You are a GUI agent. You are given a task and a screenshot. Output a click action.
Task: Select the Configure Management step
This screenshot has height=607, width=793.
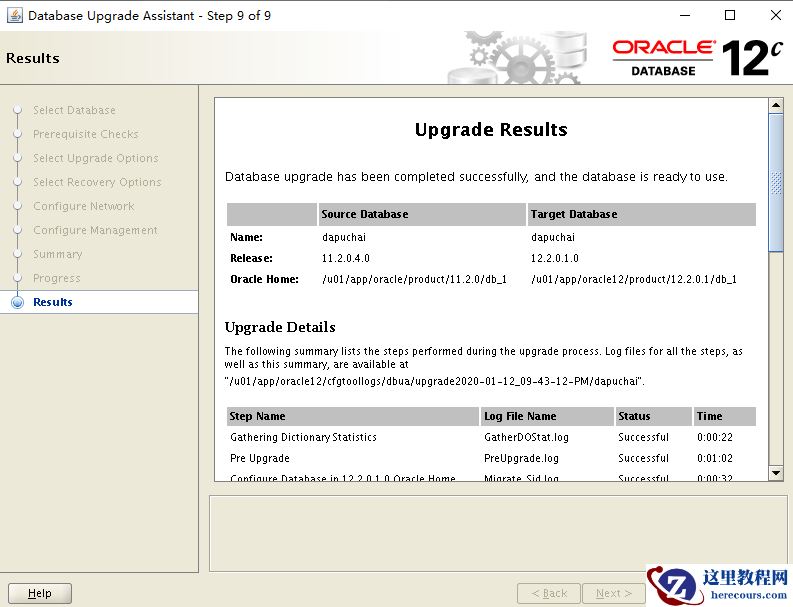click(x=95, y=230)
